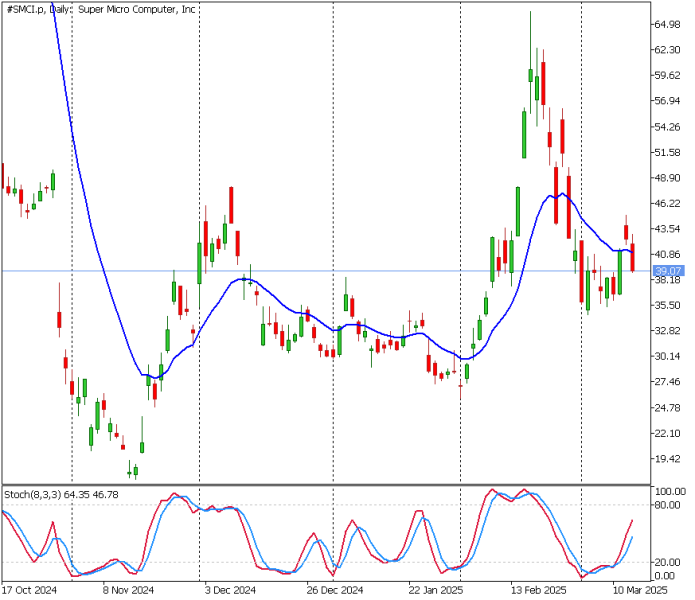Click the 54.26 price axis label
695x600 pixels.
click(667, 127)
